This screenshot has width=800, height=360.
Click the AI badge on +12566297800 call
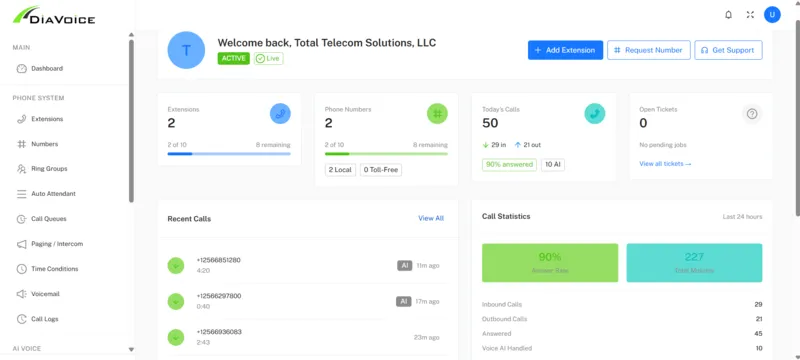[x=404, y=301]
